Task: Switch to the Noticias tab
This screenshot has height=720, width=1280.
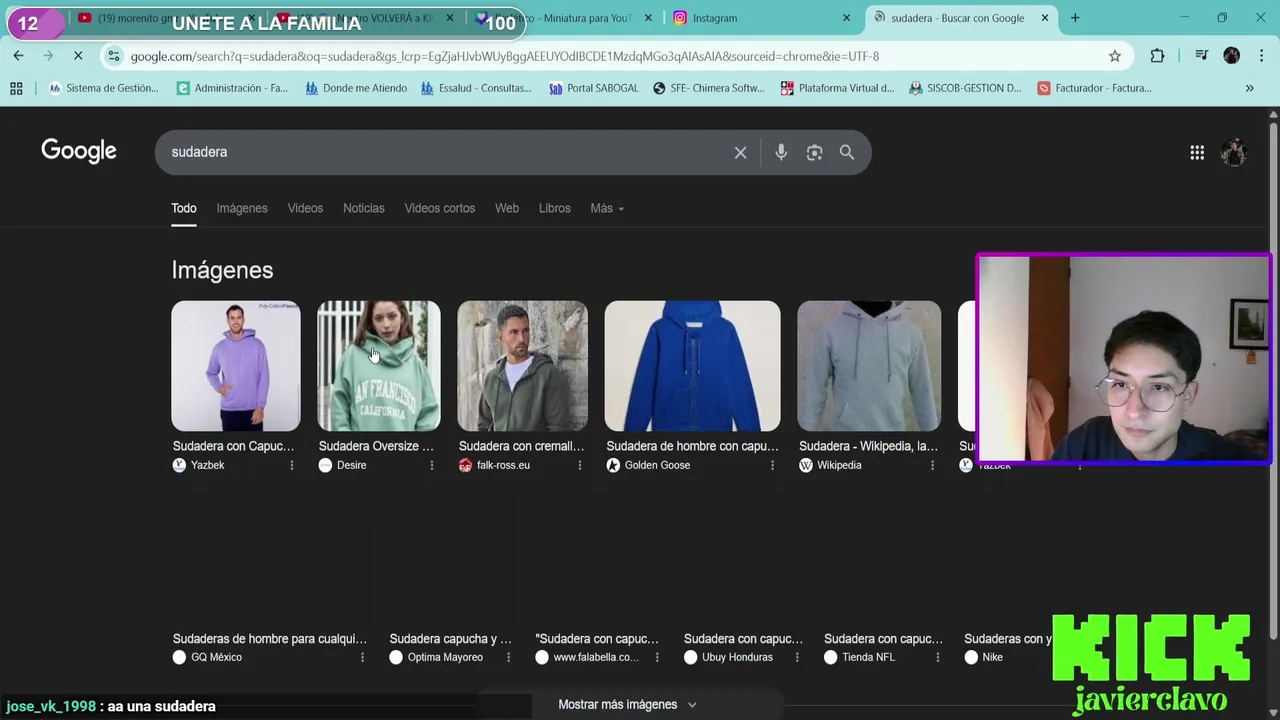Action: [364, 208]
